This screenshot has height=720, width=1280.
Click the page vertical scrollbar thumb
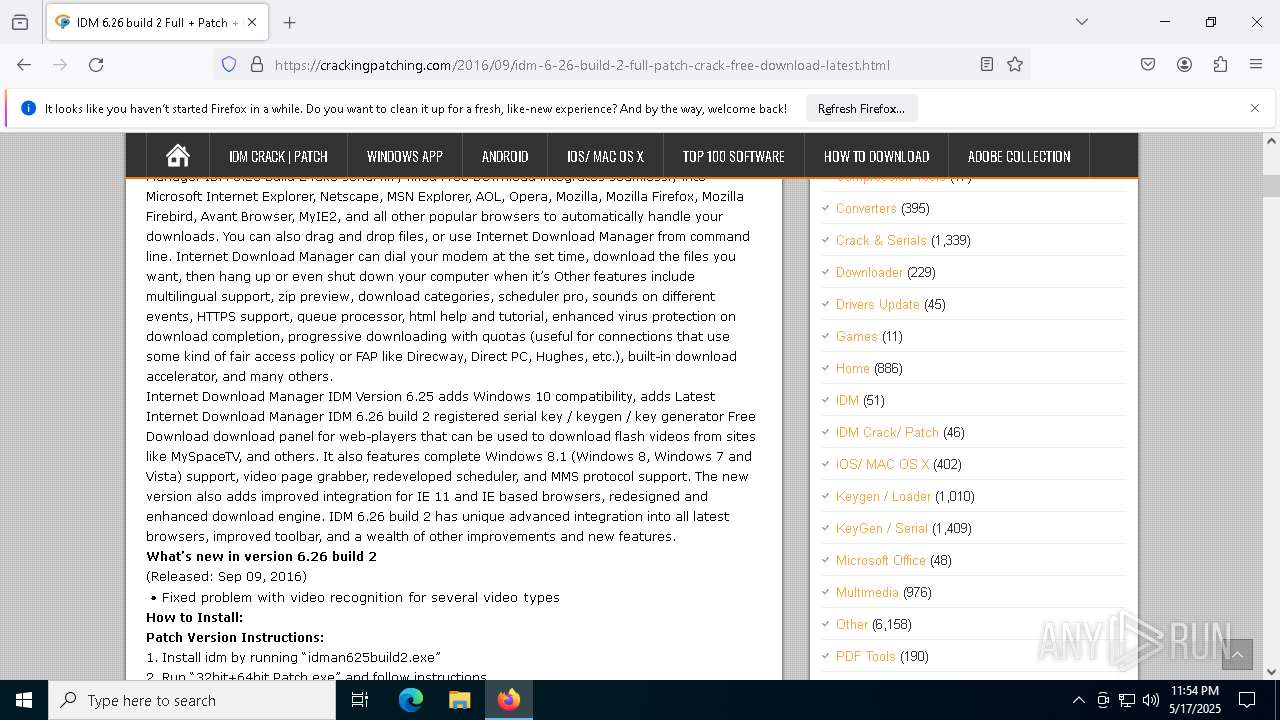point(1271,186)
